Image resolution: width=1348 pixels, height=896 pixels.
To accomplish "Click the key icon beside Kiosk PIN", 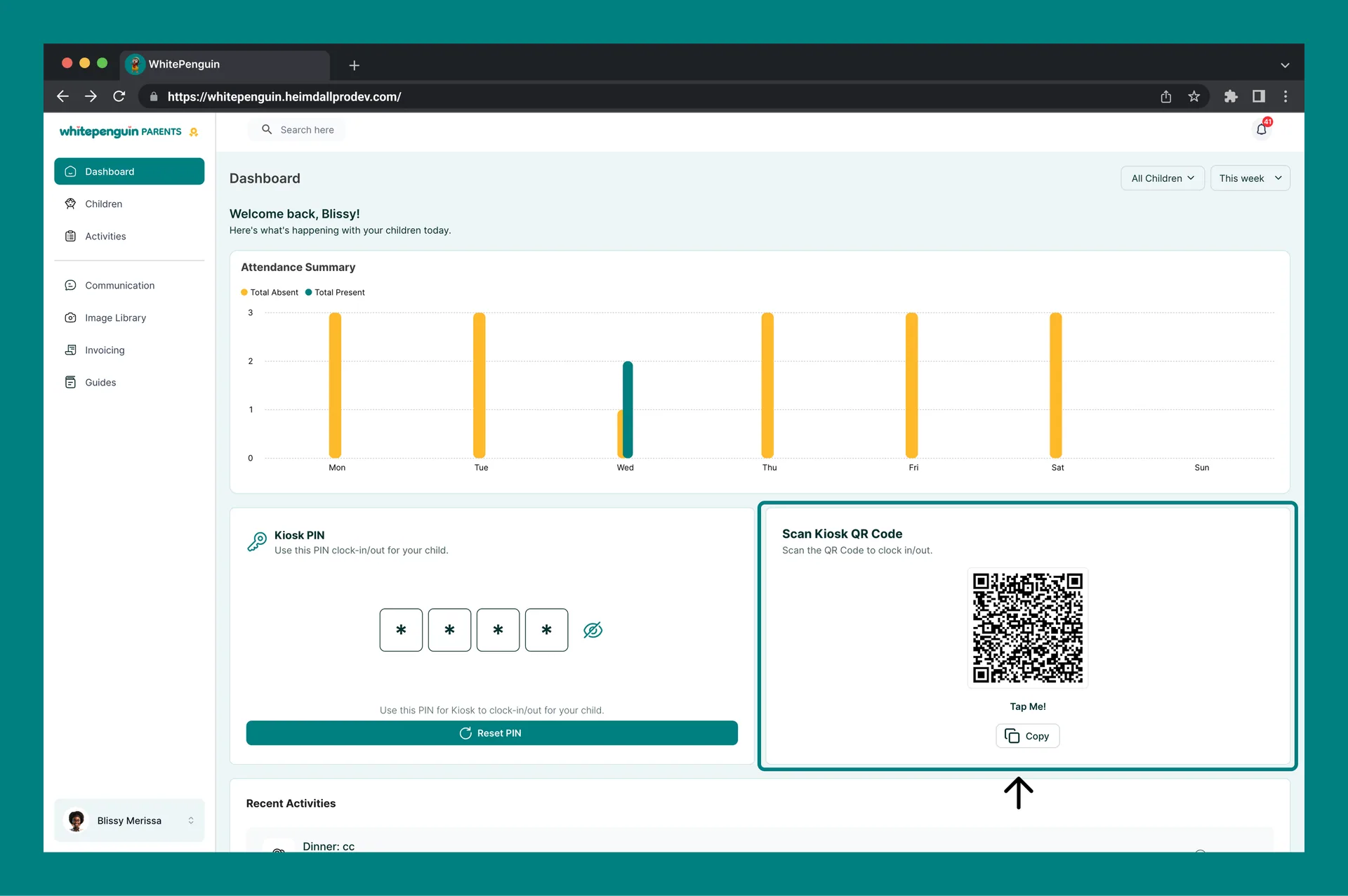I will [x=257, y=541].
